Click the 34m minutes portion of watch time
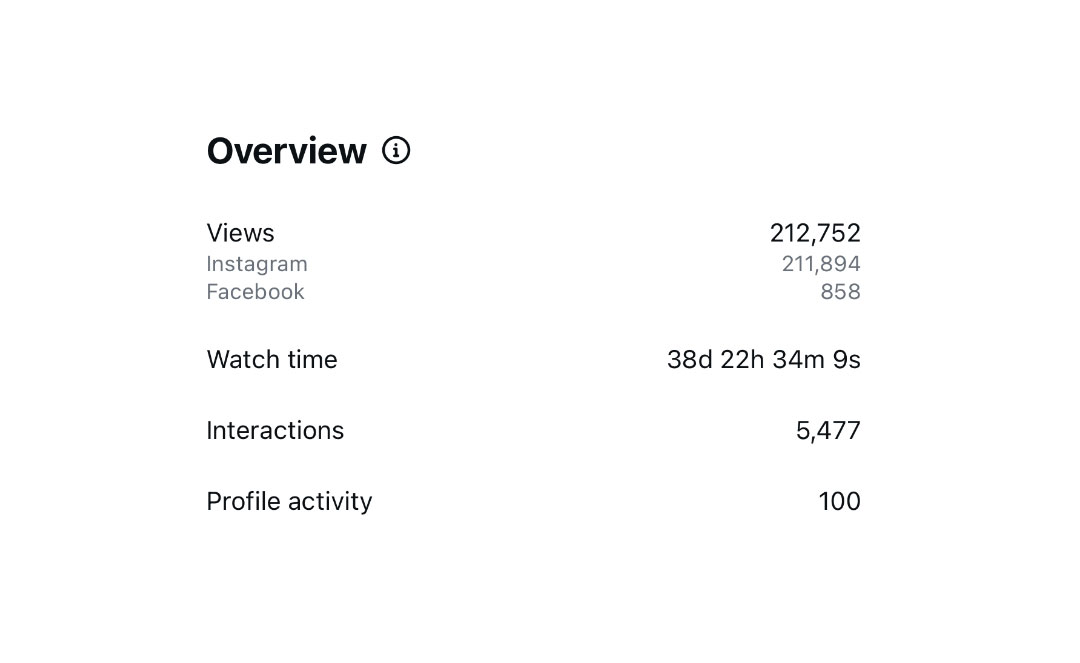The height and width of the screenshot is (663, 1080). pyautogui.click(x=798, y=360)
